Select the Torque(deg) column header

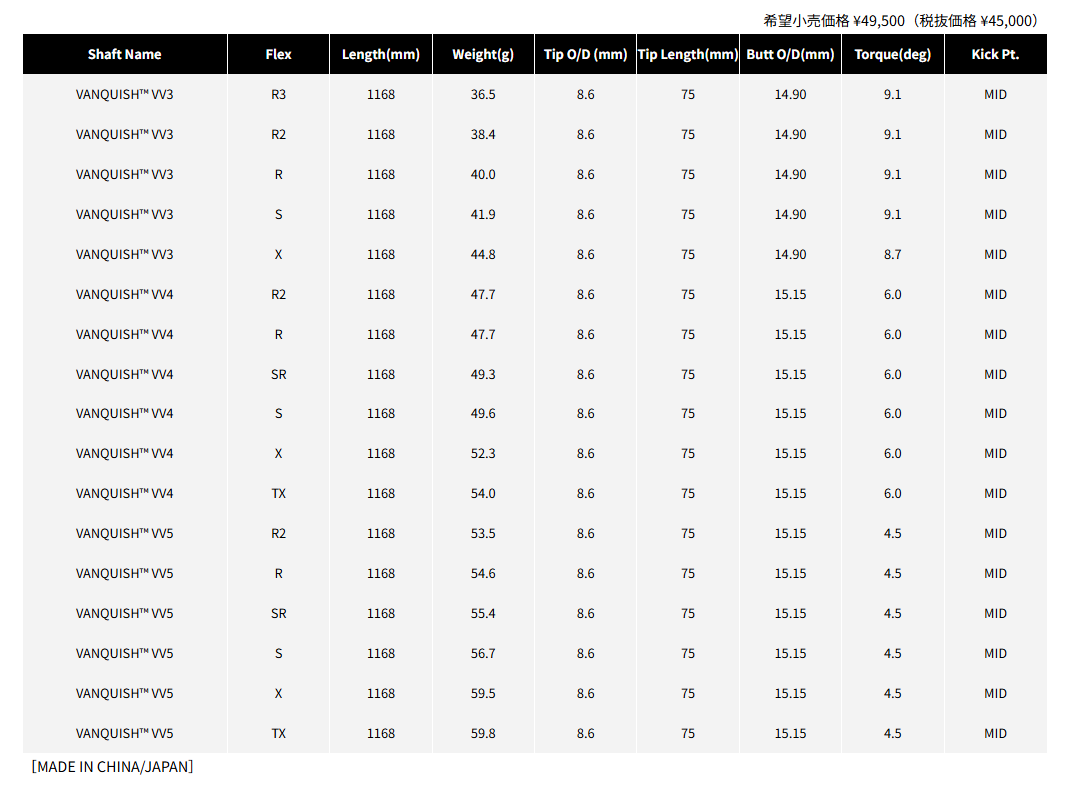point(893,55)
